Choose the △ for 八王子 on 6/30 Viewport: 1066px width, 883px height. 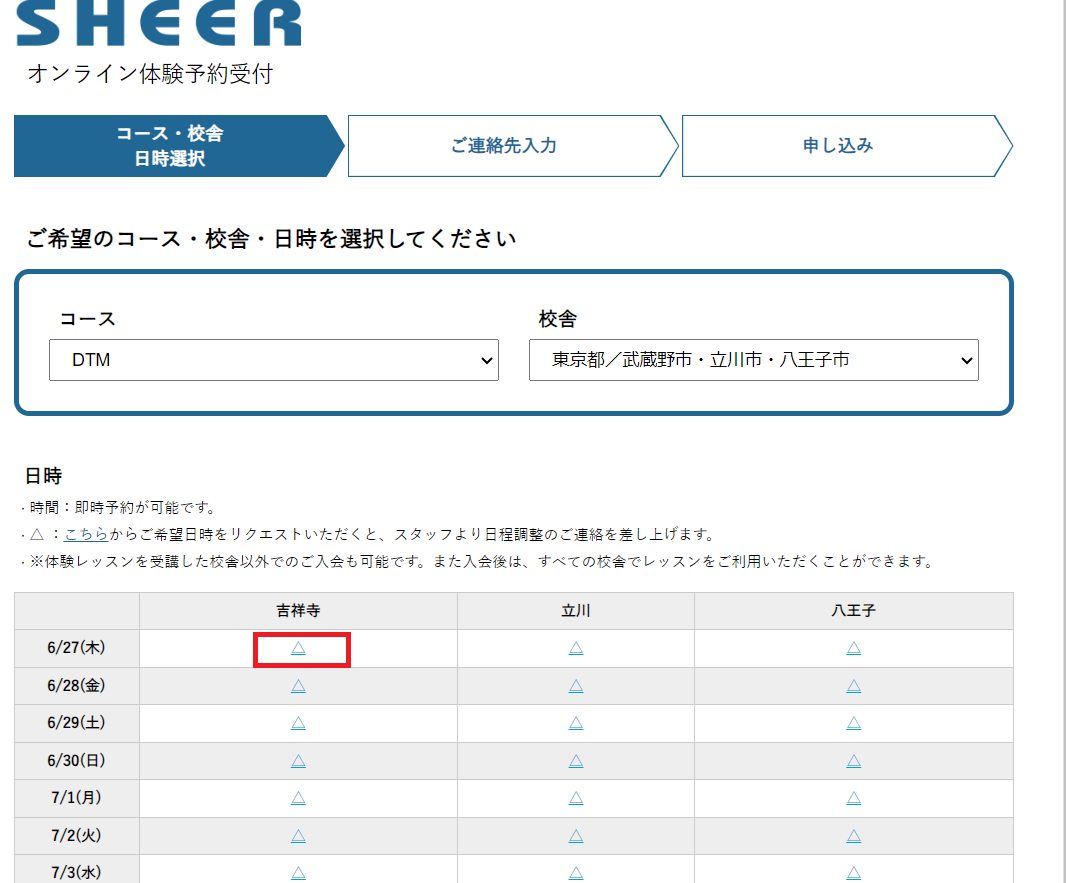852,761
